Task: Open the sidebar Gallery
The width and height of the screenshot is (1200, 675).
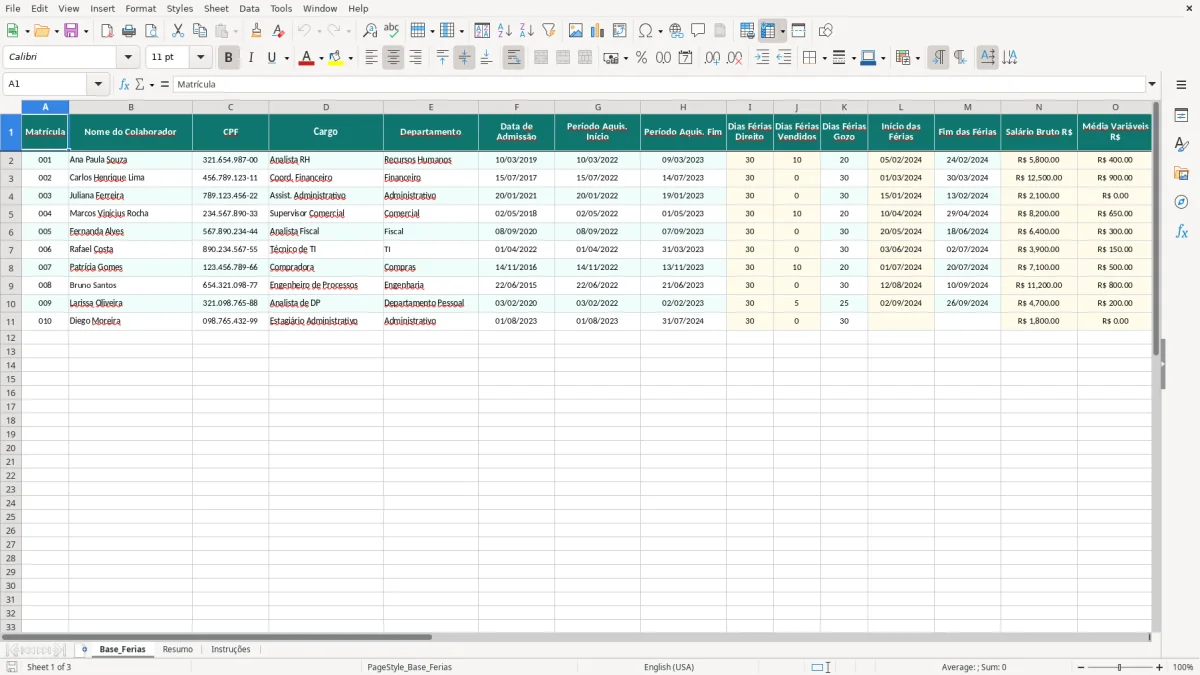Action: point(1181,173)
